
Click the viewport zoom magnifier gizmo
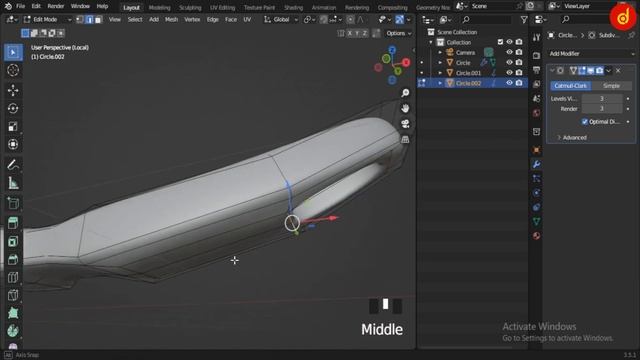click(x=405, y=93)
